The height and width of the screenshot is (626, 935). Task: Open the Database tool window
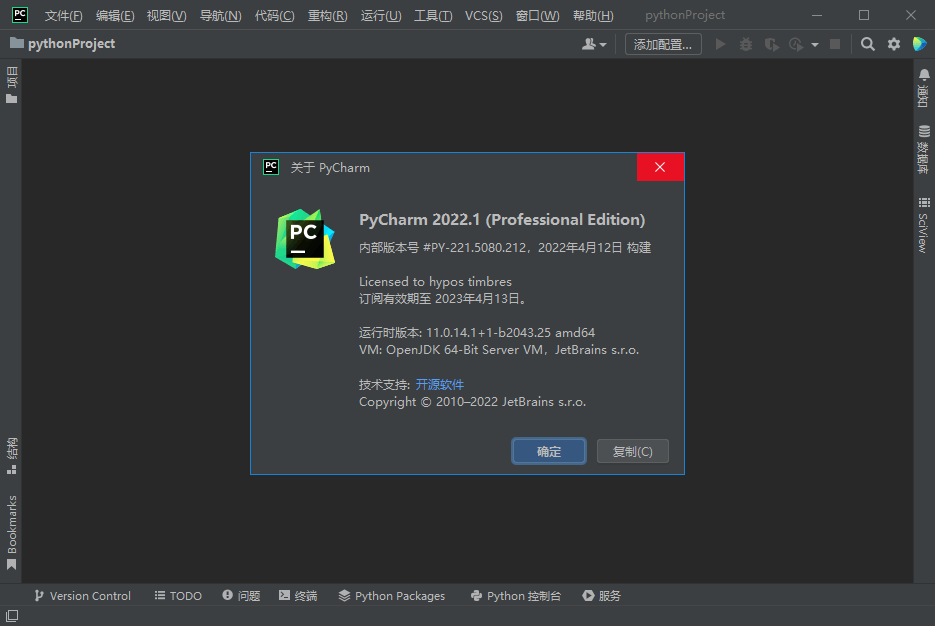pyautogui.click(x=923, y=150)
